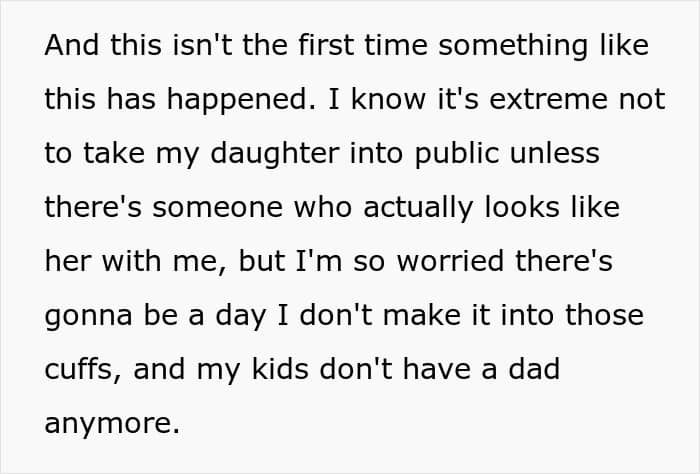Click the word "worried" in the text
This screenshot has width=700, height=474.
click(450, 261)
